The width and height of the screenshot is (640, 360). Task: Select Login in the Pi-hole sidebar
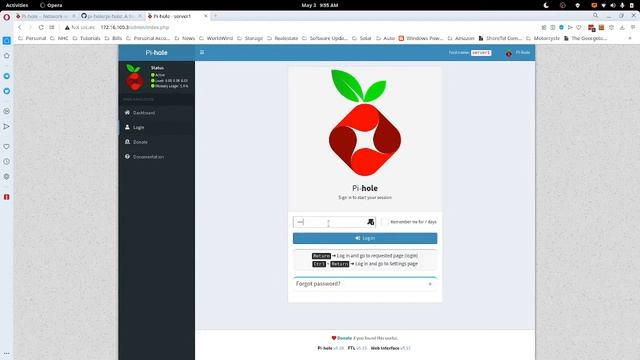pos(157,127)
